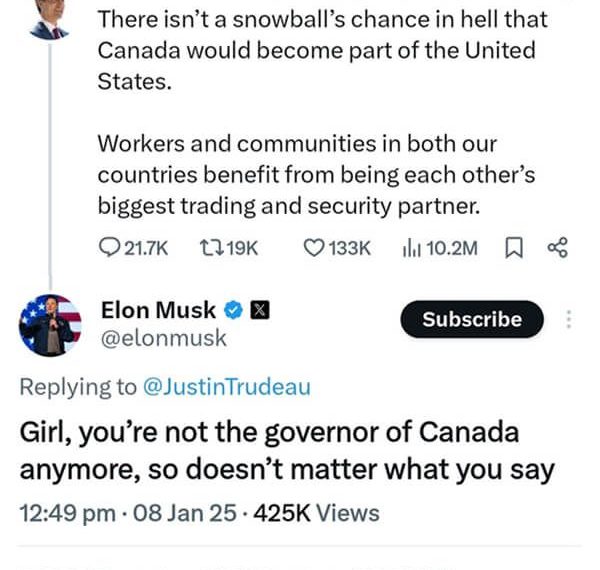Click the X affiliation badge beside Elon Musk
600x570 pixels.
click(x=259, y=310)
